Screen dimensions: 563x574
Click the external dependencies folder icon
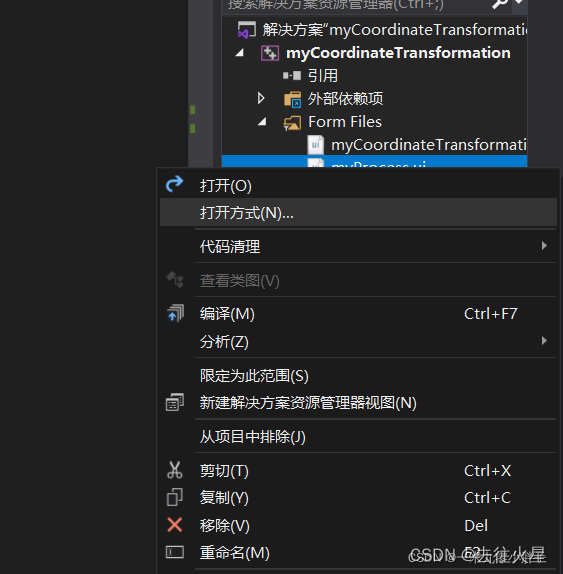(292, 99)
